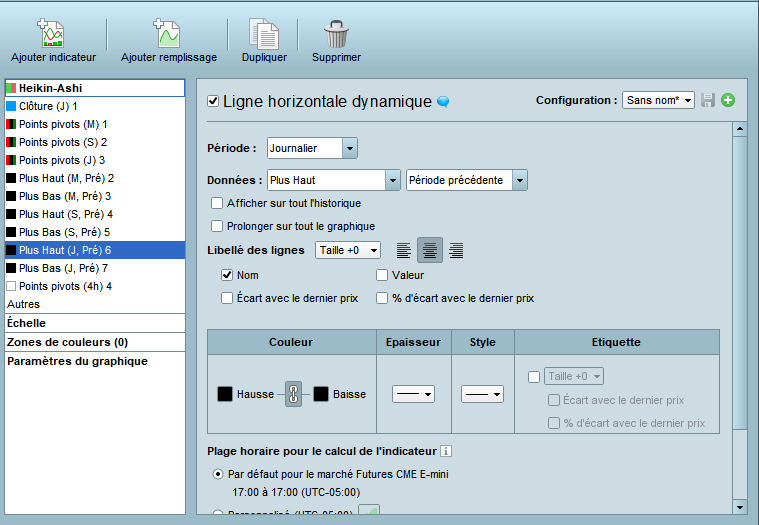759x525 pixels.
Task: Add new configuration with green plus icon
Action: (728, 100)
